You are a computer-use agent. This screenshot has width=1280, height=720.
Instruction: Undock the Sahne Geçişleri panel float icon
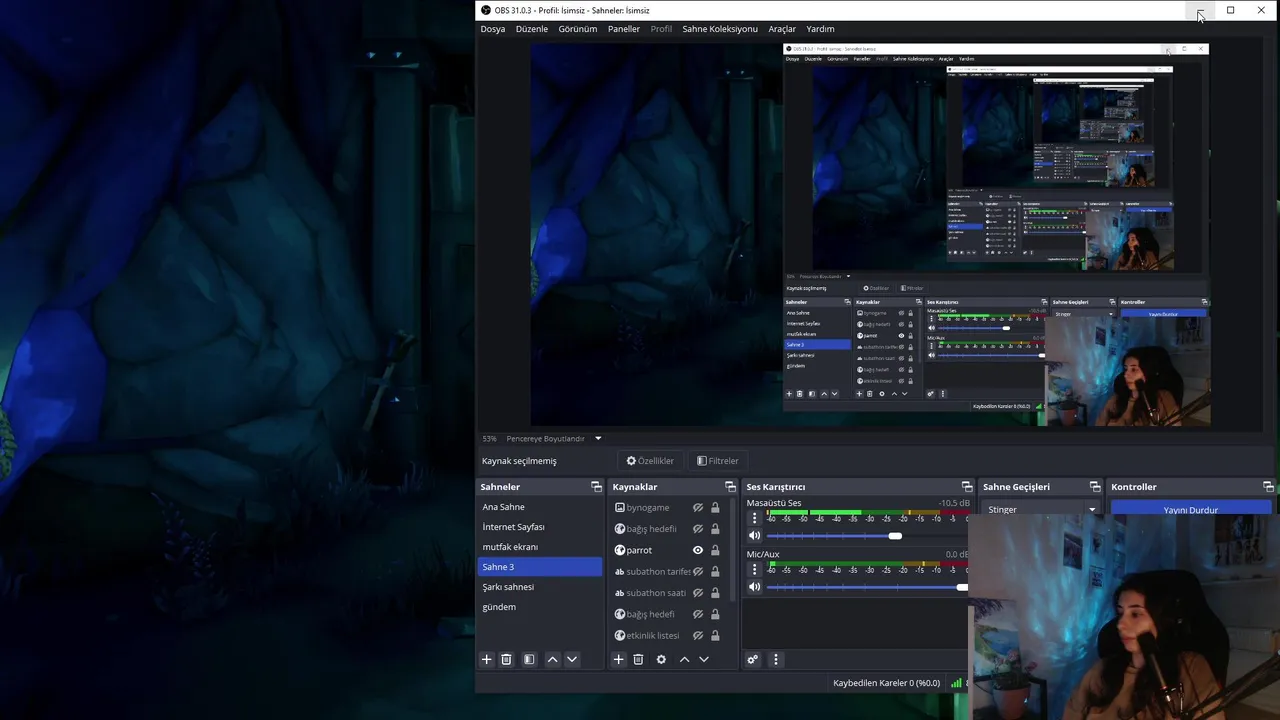[1094, 487]
